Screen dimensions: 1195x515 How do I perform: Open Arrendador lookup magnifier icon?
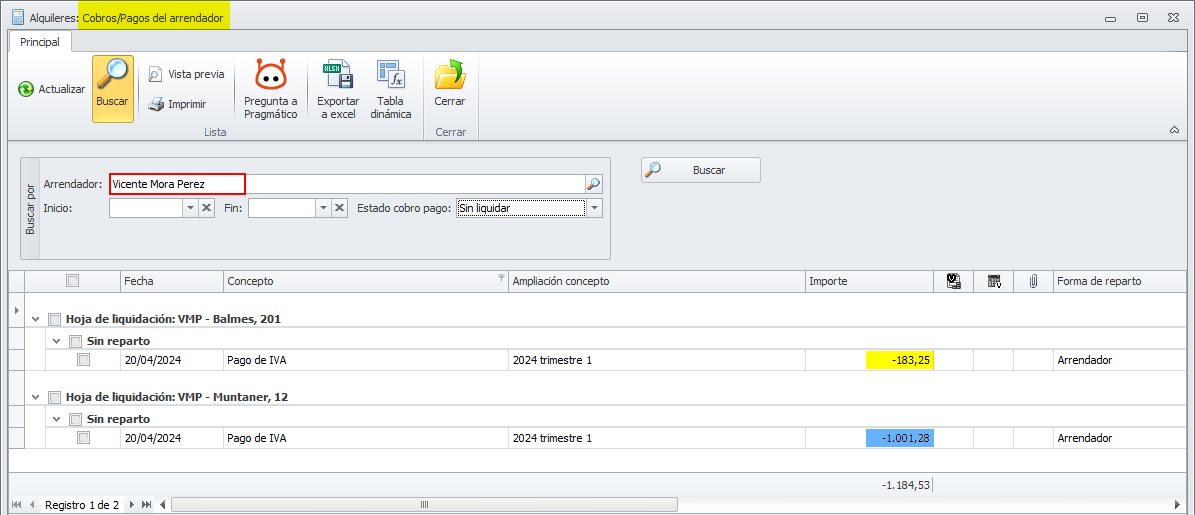pos(594,184)
